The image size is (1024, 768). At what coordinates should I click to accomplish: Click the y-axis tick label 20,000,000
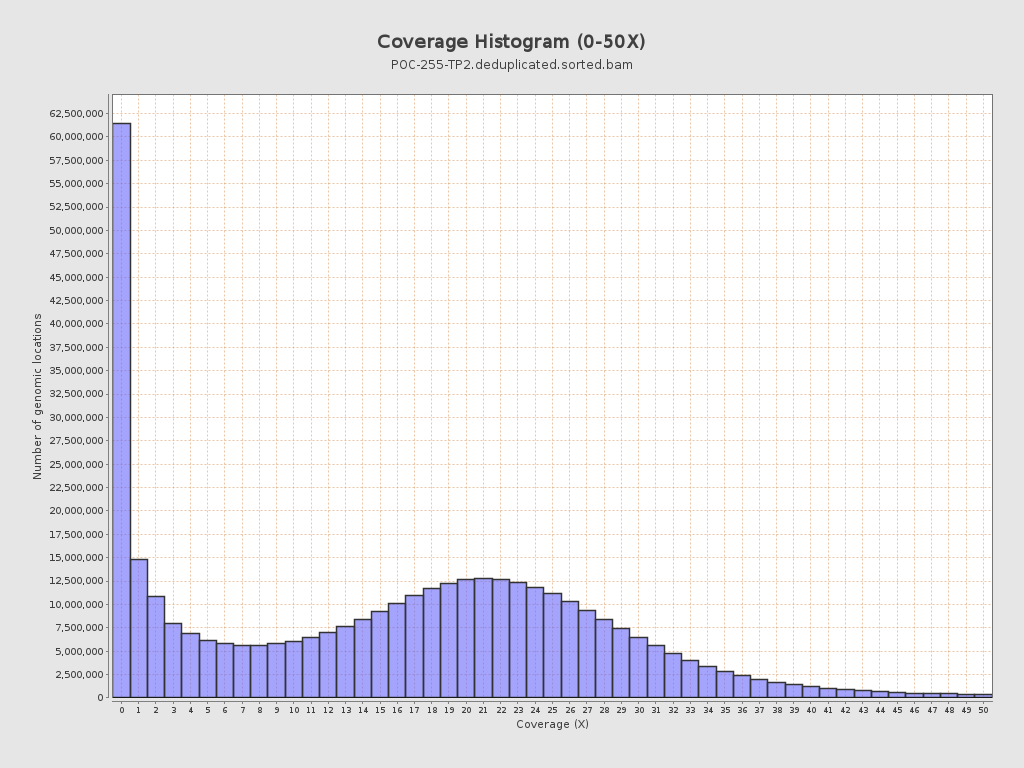(x=76, y=511)
